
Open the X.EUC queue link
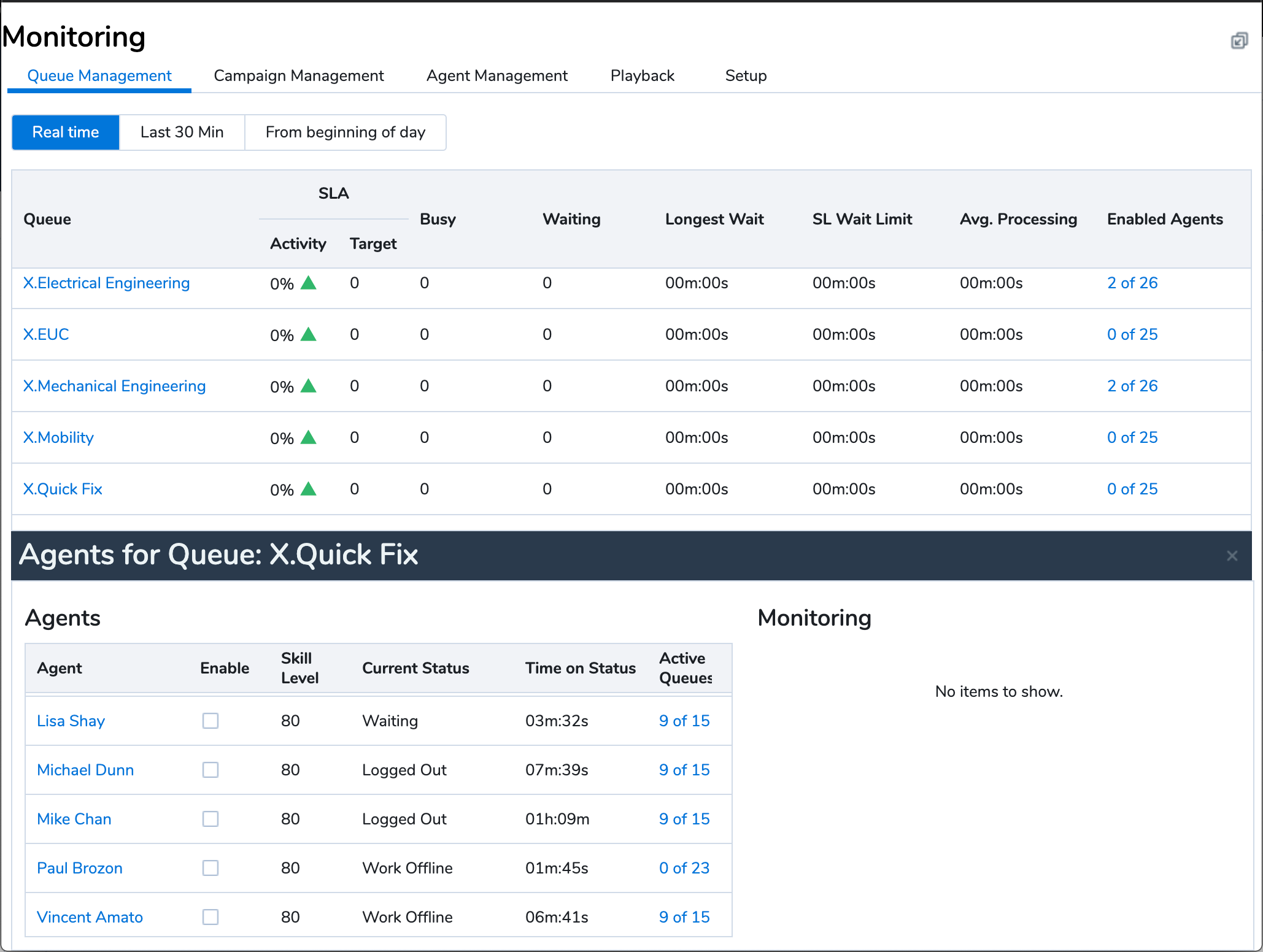[x=46, y=334]
